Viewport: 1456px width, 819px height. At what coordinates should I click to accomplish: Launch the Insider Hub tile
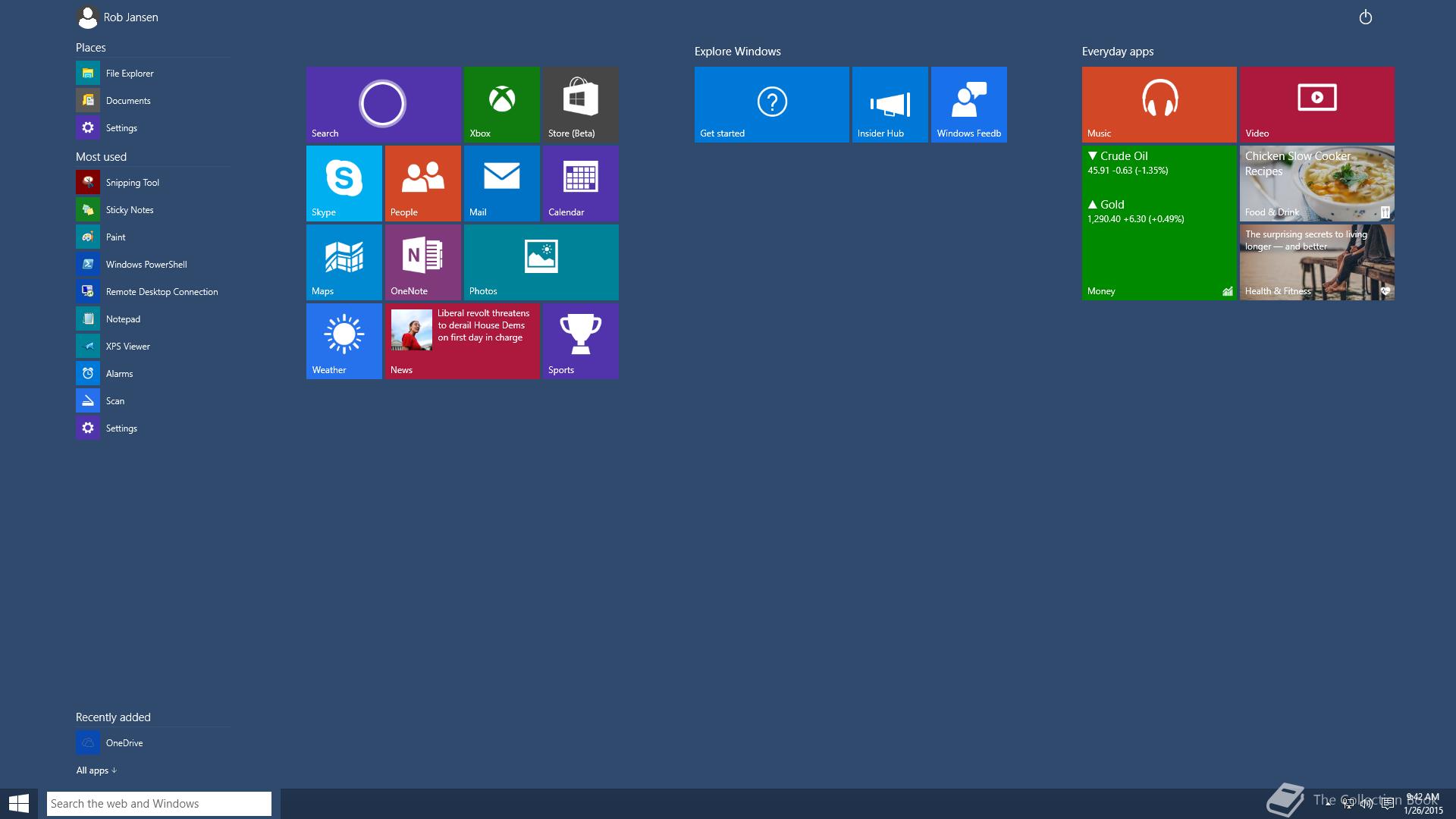pos(890,105)
